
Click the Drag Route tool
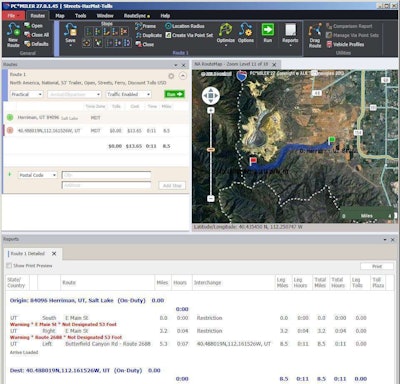315,35
